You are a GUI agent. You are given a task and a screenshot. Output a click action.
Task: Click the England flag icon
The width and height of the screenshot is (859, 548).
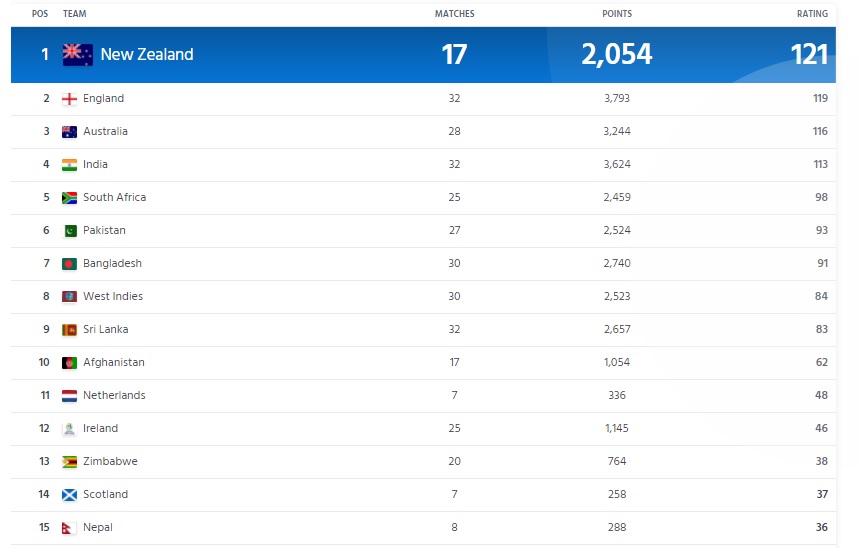pyautogui.click(x=70, y=99)
